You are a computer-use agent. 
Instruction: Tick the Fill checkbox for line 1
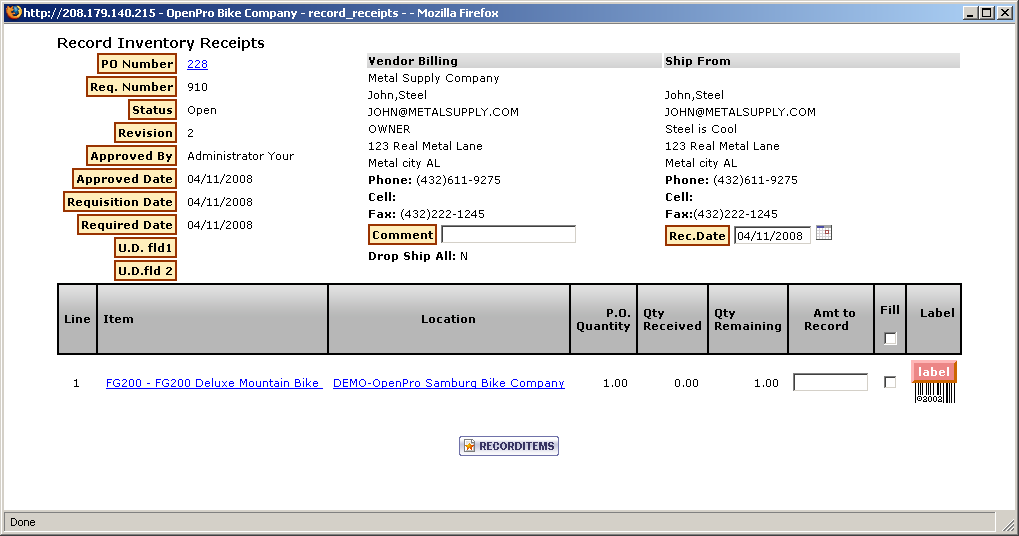coord(890,382)
